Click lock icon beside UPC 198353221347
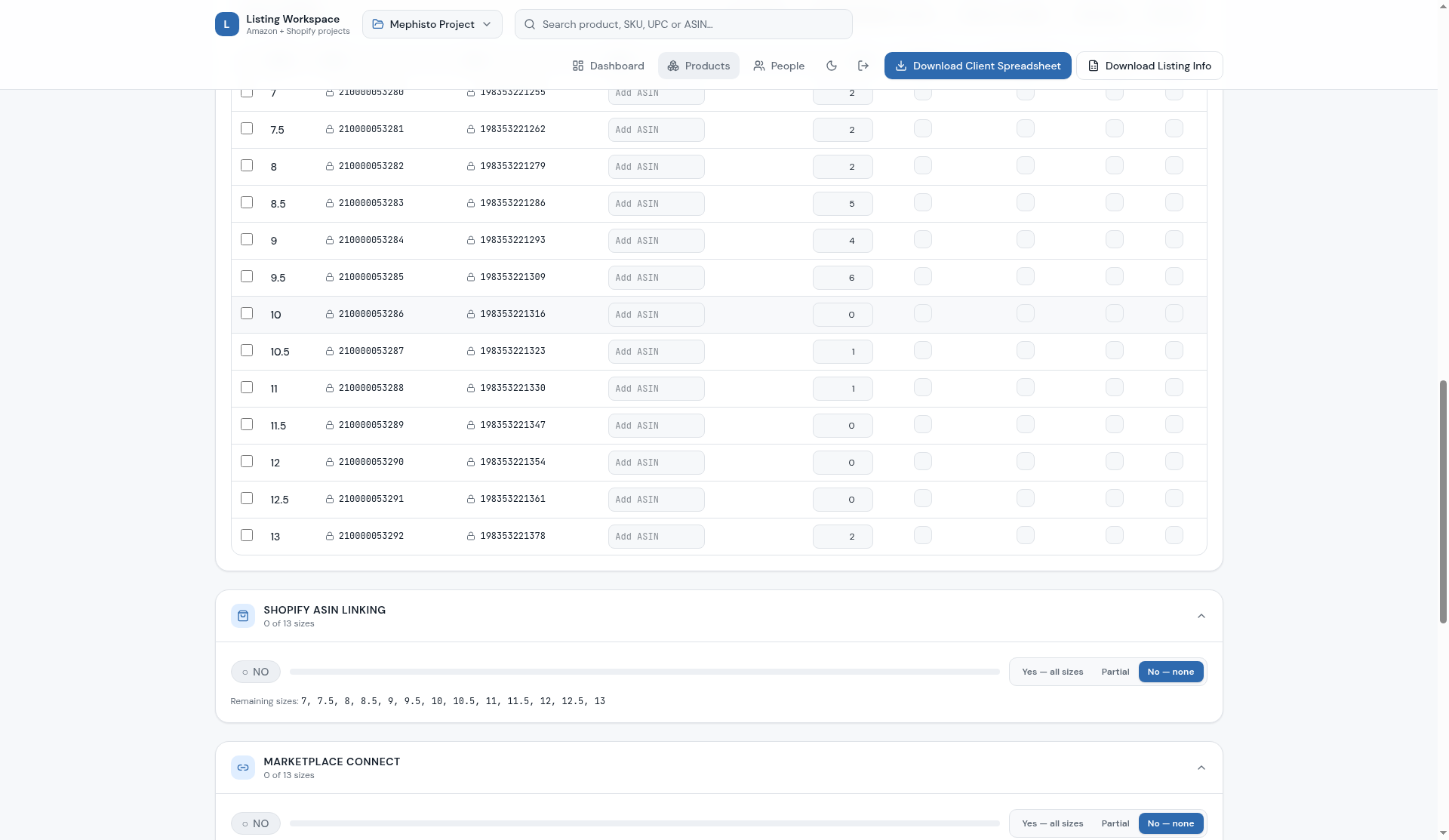The image size is (1449, 840). click(x=471, y=425)
